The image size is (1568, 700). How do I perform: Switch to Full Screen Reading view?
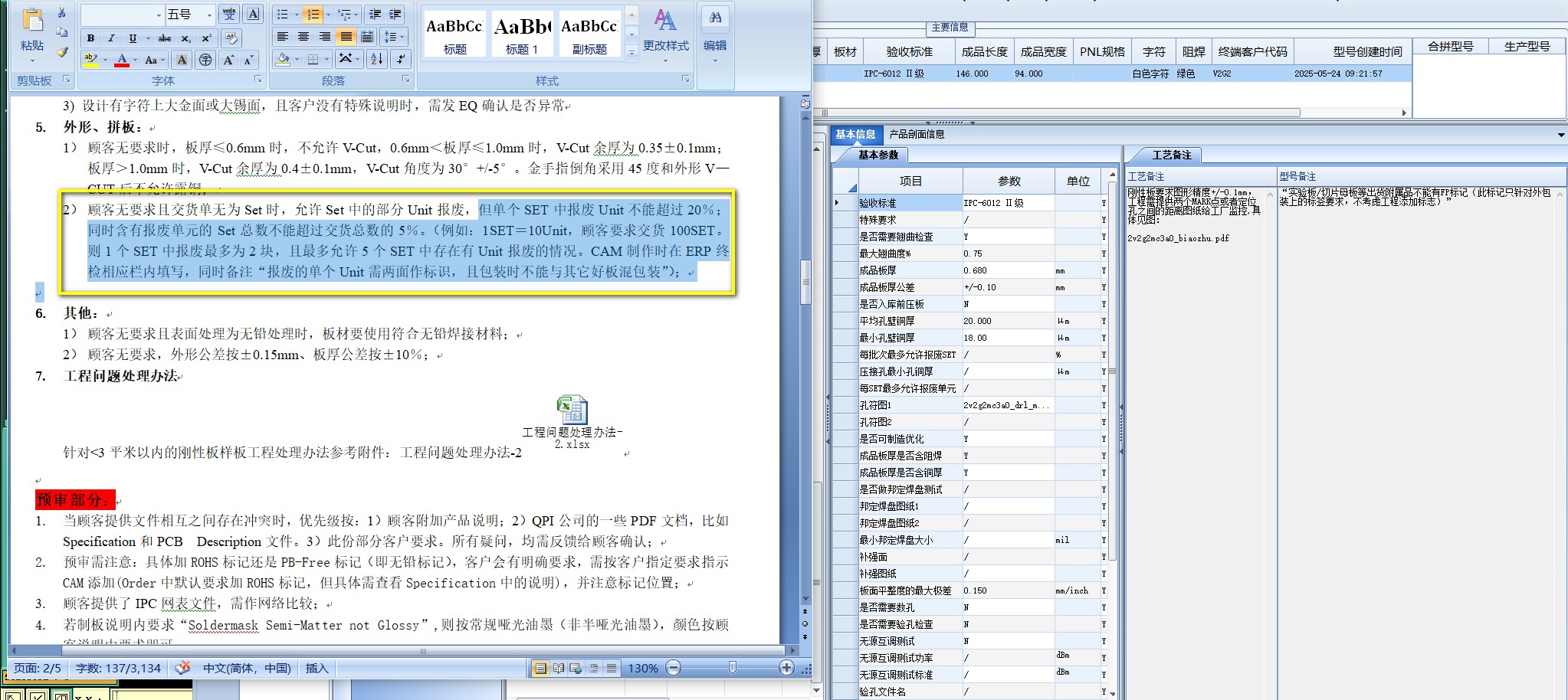(x=559, y=668)
